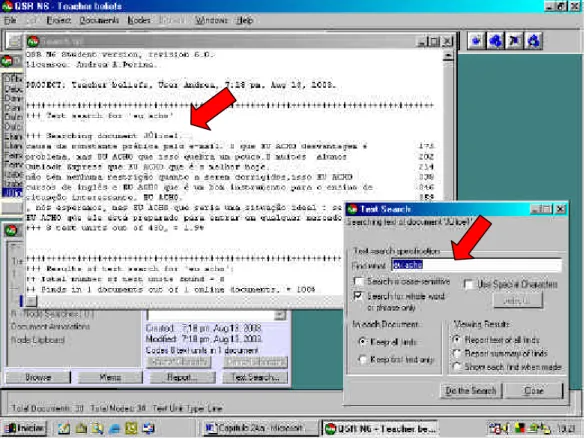Click the leftmost toolbar icon beside report window
The width and height of the screenshot is (586, 439).
14,41
